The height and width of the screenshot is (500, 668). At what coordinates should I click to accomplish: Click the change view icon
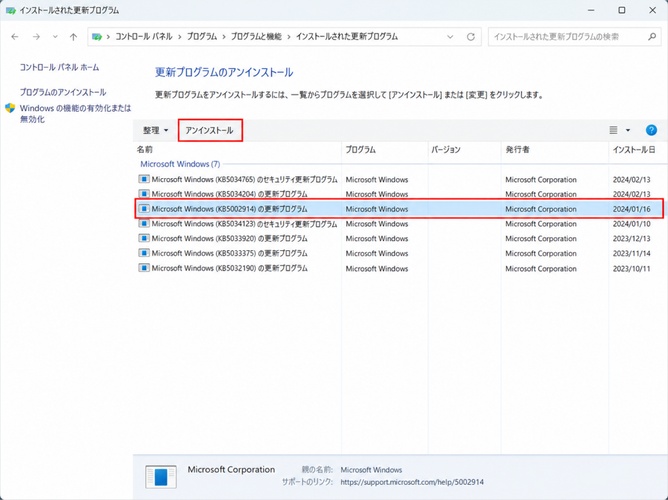click(613, 130)
